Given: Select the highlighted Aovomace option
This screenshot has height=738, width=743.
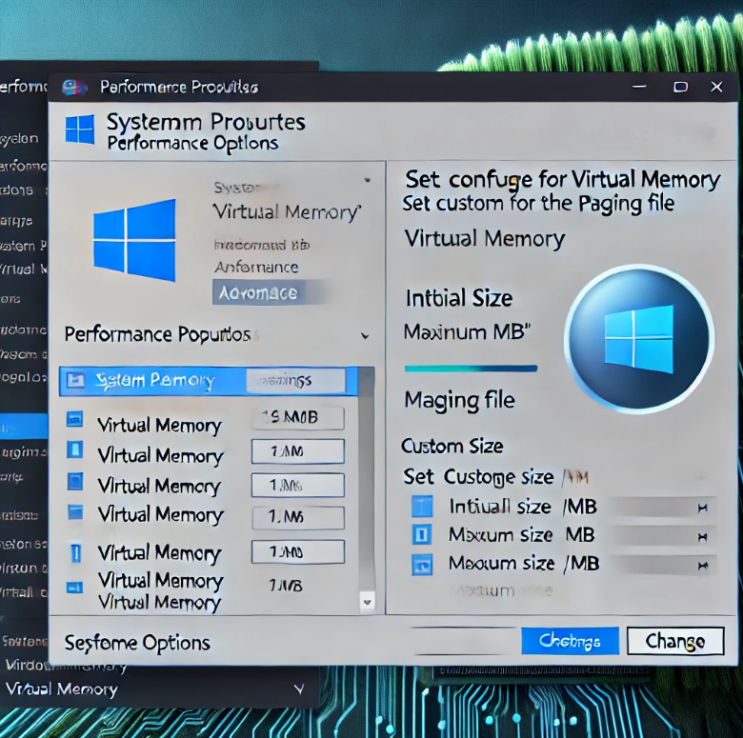Looking at the screenshot, I should click(267, 292).
